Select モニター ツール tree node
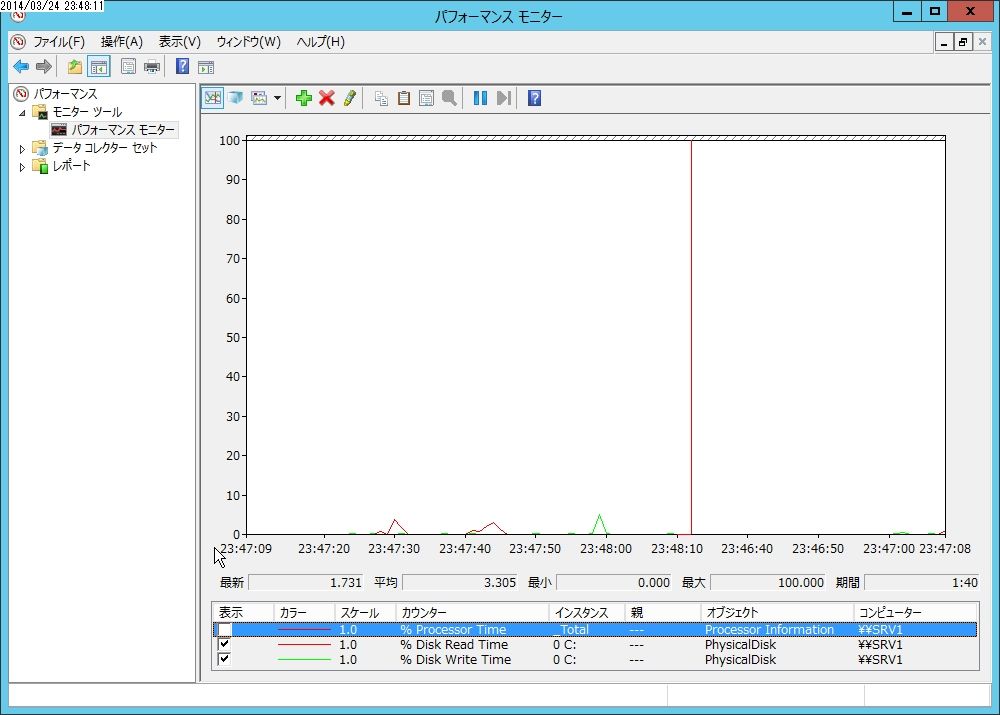 87,112
